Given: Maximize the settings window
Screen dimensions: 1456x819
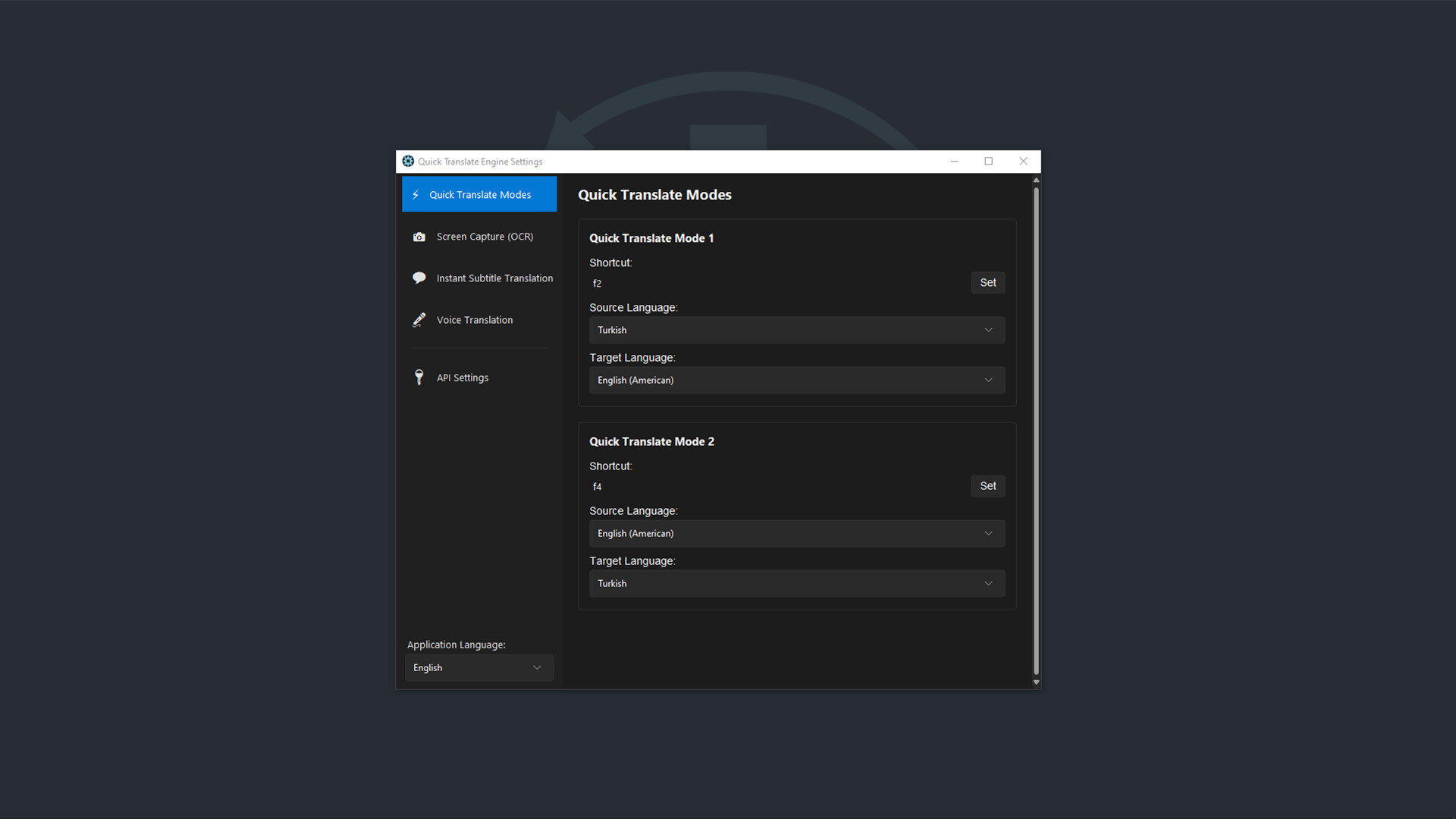Looking at the screenshot, I should (989, 162).
